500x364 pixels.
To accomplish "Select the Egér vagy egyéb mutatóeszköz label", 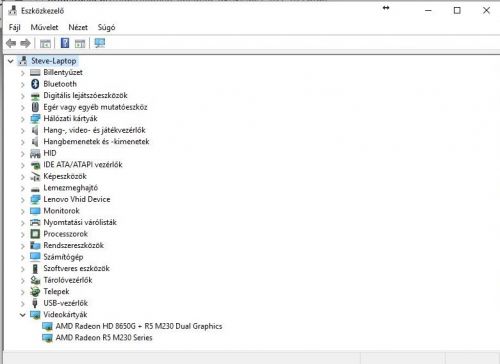I will (x=95, y=107).
